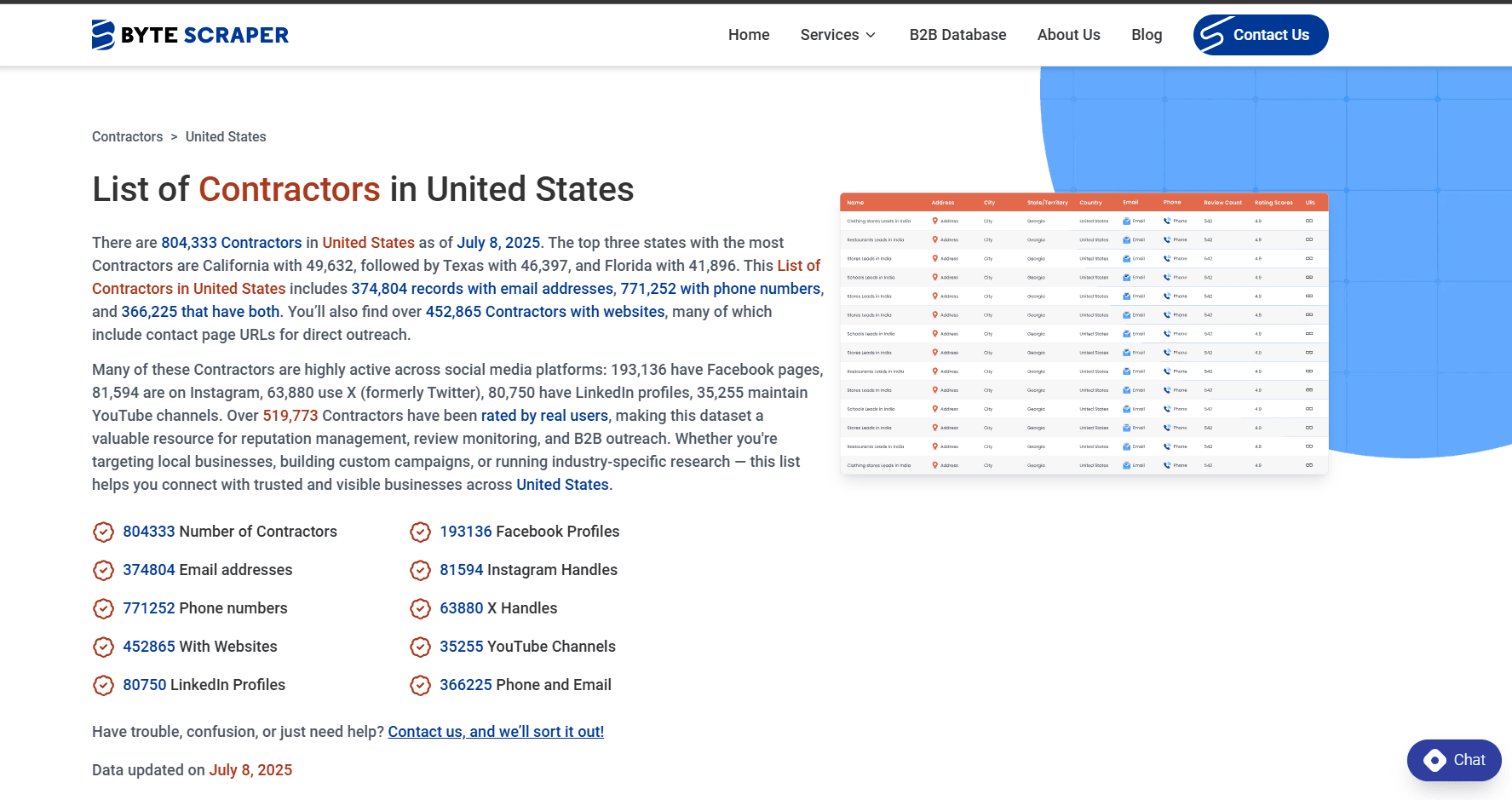Click the Byte Scraper logo
This screenshot has width=1512, height=800.
pyautogui.click(x=189, y=35)
